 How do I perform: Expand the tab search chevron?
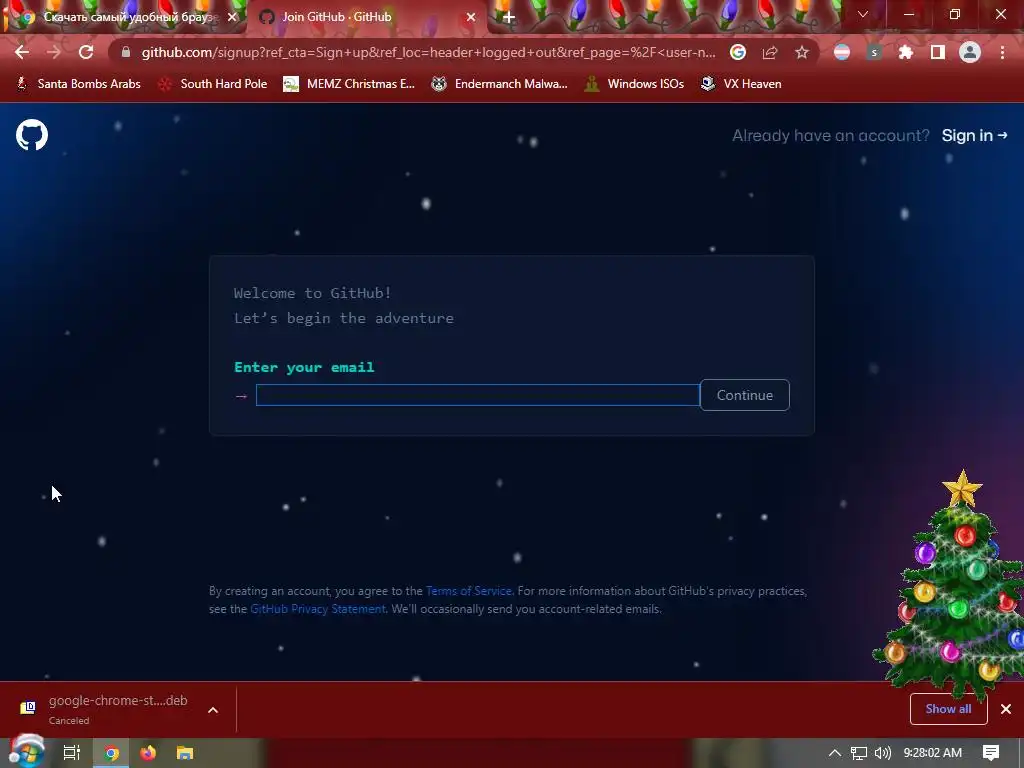[863, 14]
